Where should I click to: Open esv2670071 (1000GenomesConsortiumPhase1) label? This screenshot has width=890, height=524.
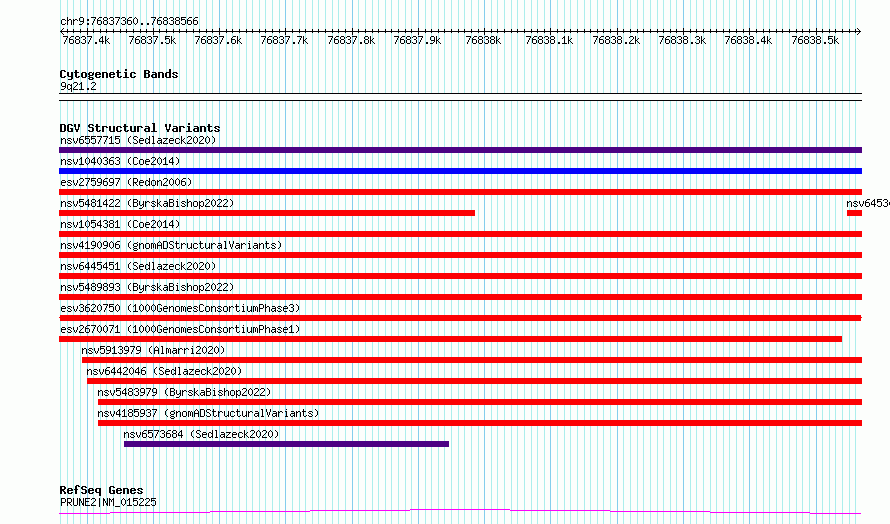180,329
